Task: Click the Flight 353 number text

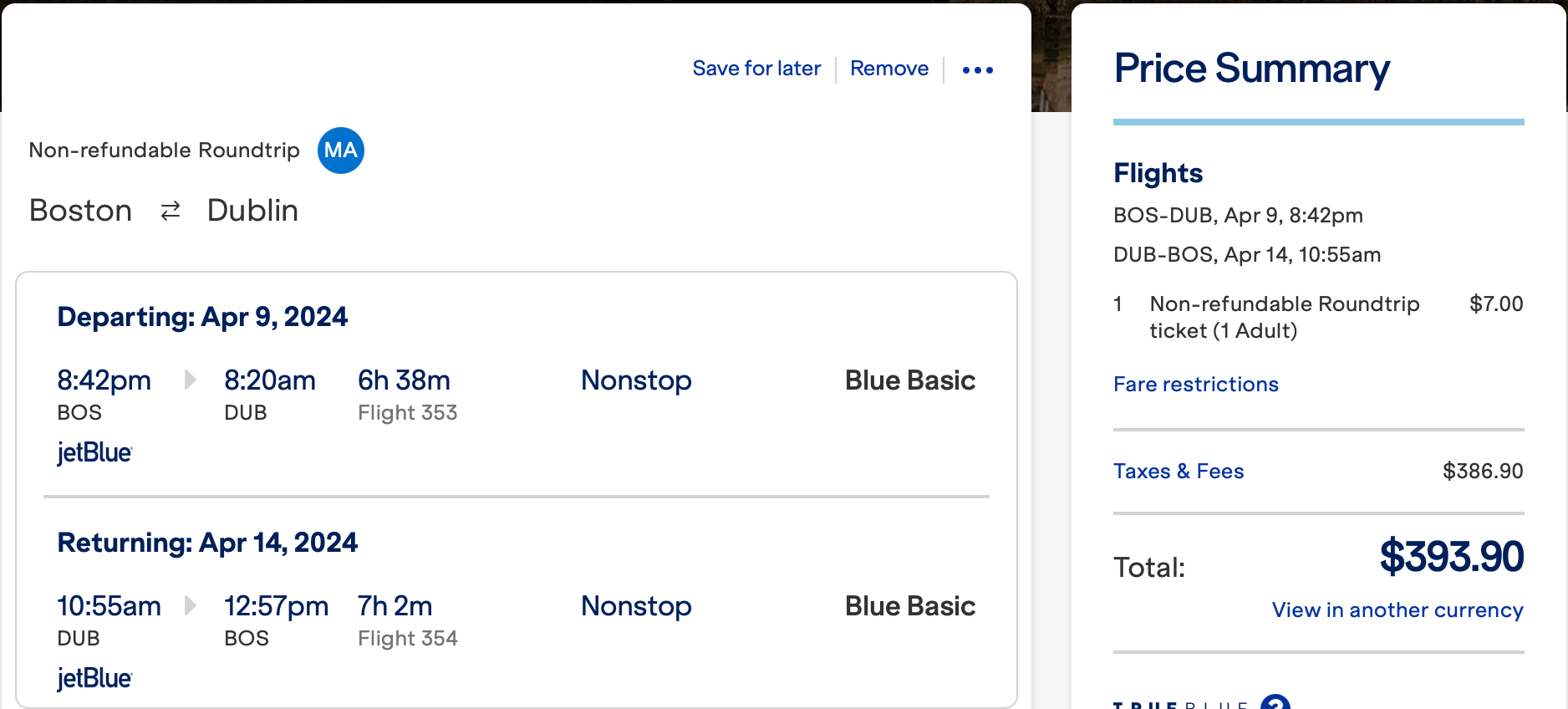Action: coord(408,413)
